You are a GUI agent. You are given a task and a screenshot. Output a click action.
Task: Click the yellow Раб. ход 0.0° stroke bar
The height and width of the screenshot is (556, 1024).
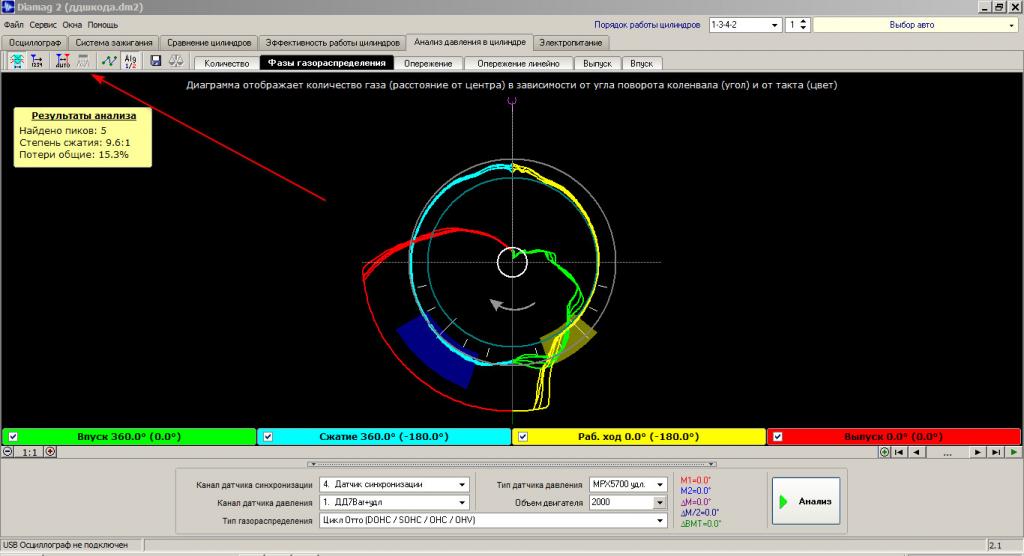(x=639, y=436)
